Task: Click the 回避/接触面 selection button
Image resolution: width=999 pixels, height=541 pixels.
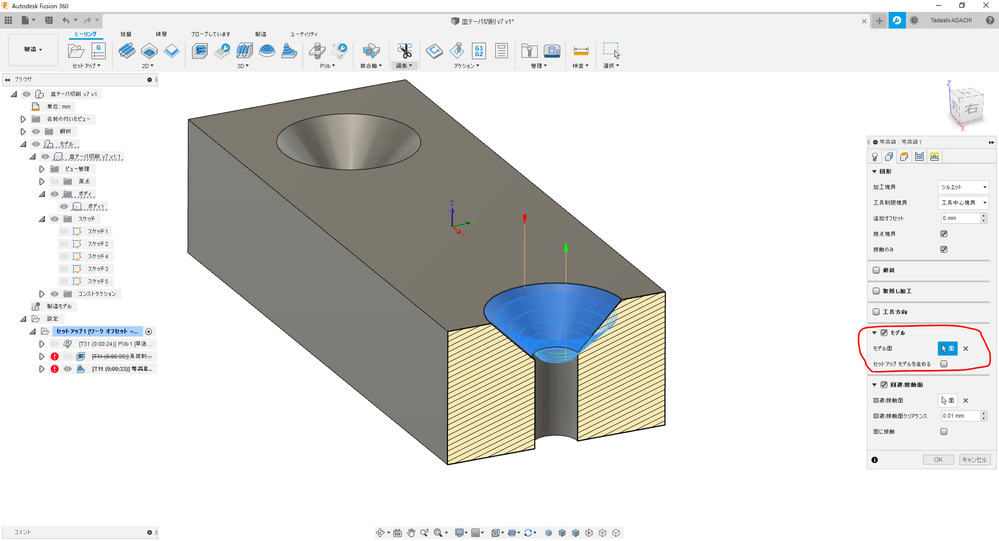Action: (947, 400)
